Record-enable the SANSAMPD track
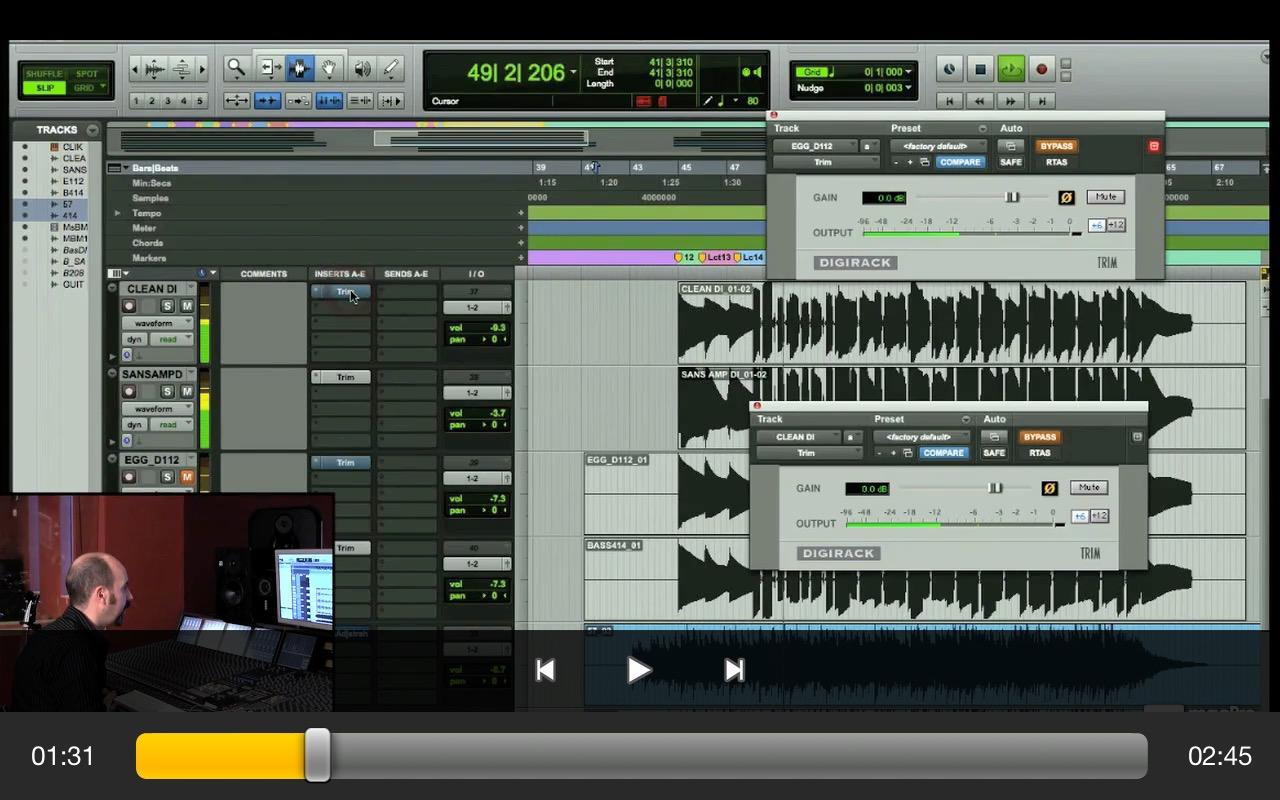1280x800 pixels. [x=129, y=392]
